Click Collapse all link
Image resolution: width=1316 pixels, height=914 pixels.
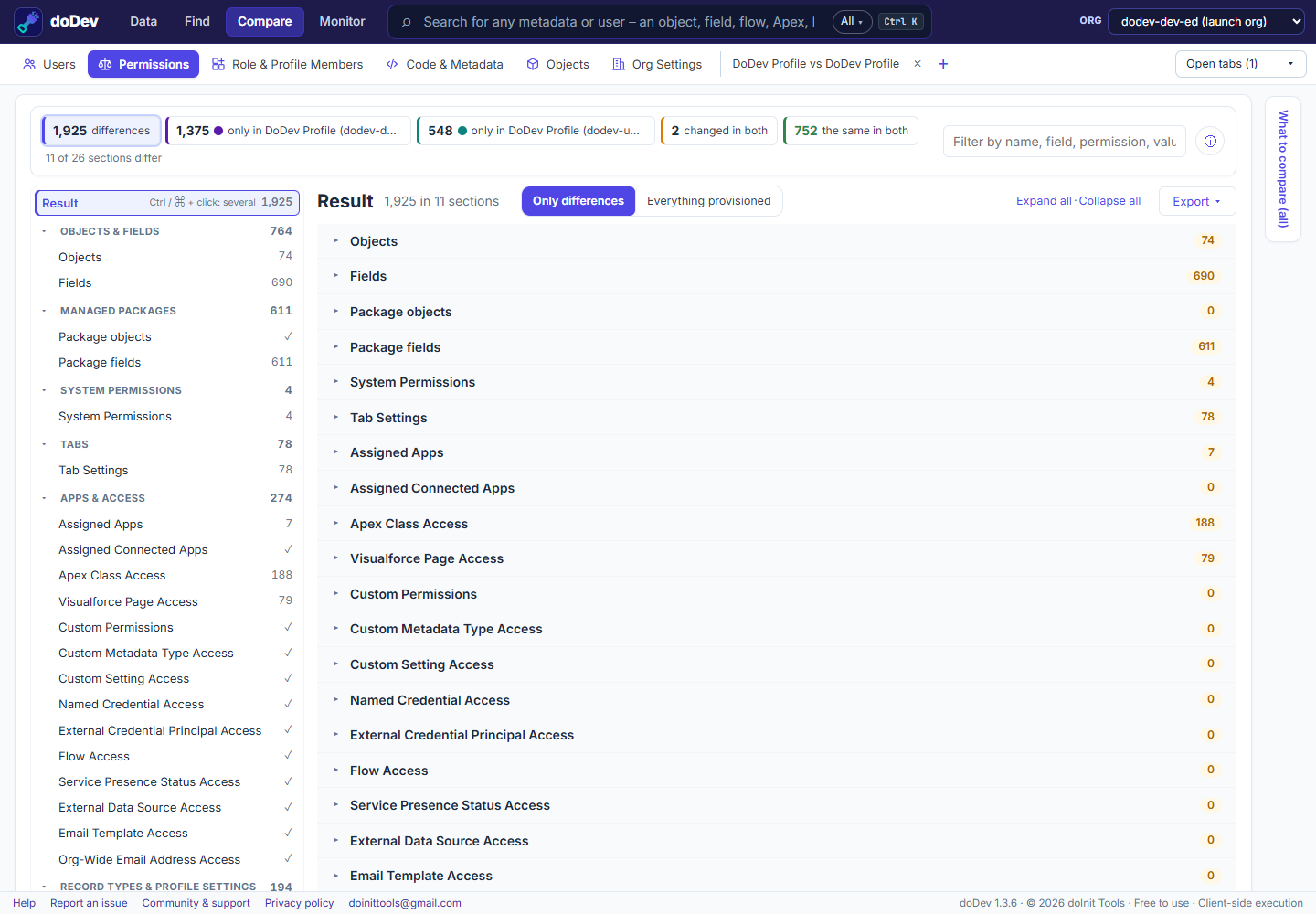(x=1109, y=201)
